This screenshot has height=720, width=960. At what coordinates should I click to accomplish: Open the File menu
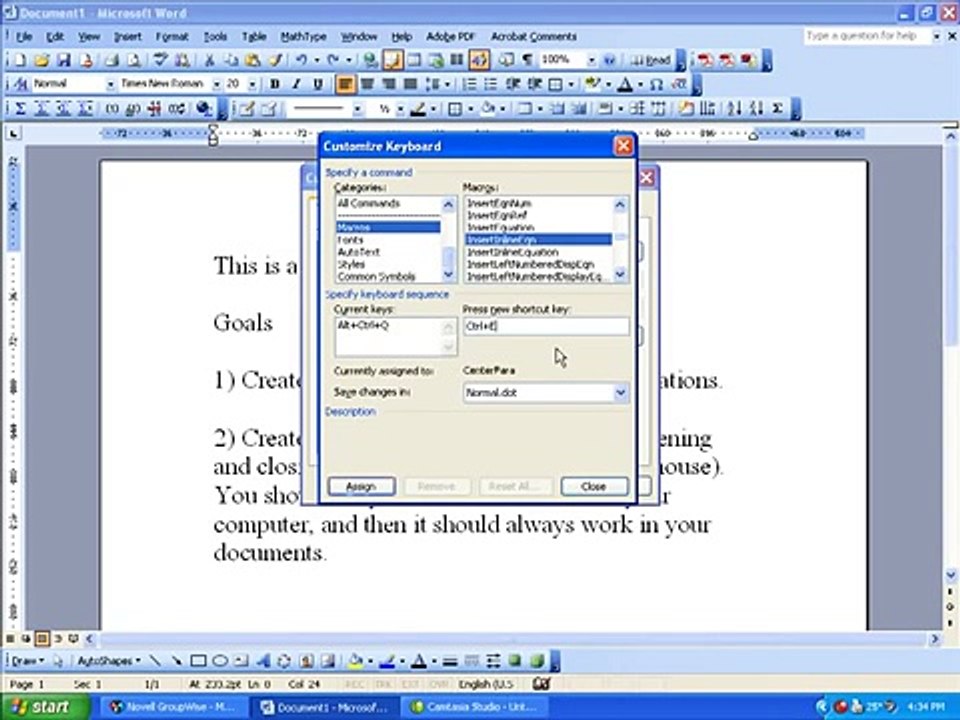[x=24, y=37]
